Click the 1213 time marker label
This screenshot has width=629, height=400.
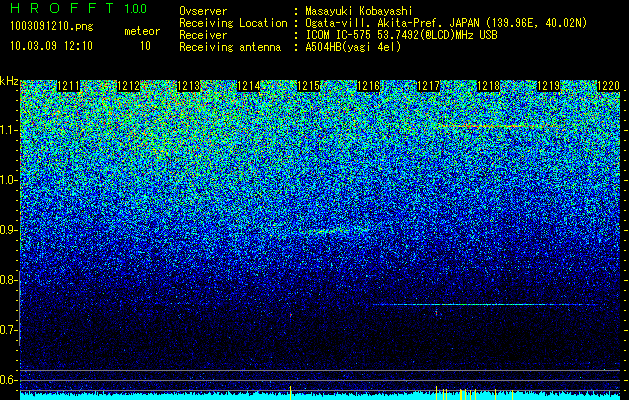[x=189, y=86]
